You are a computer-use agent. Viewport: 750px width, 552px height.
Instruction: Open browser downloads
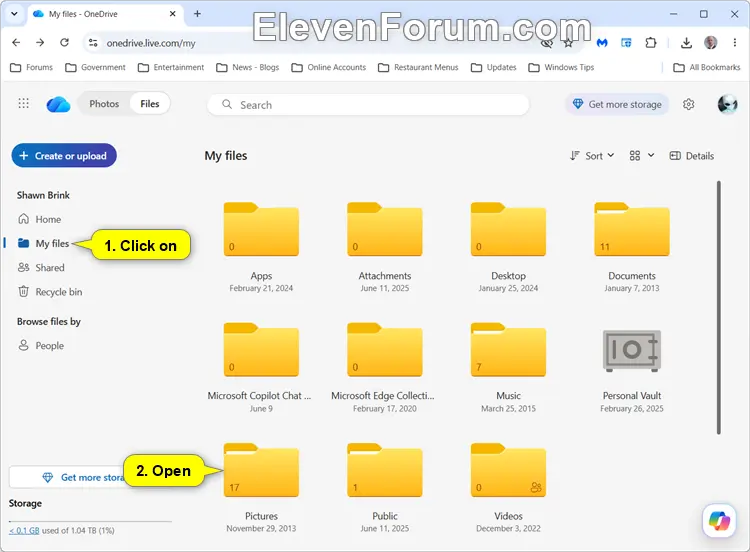point(686,43)
